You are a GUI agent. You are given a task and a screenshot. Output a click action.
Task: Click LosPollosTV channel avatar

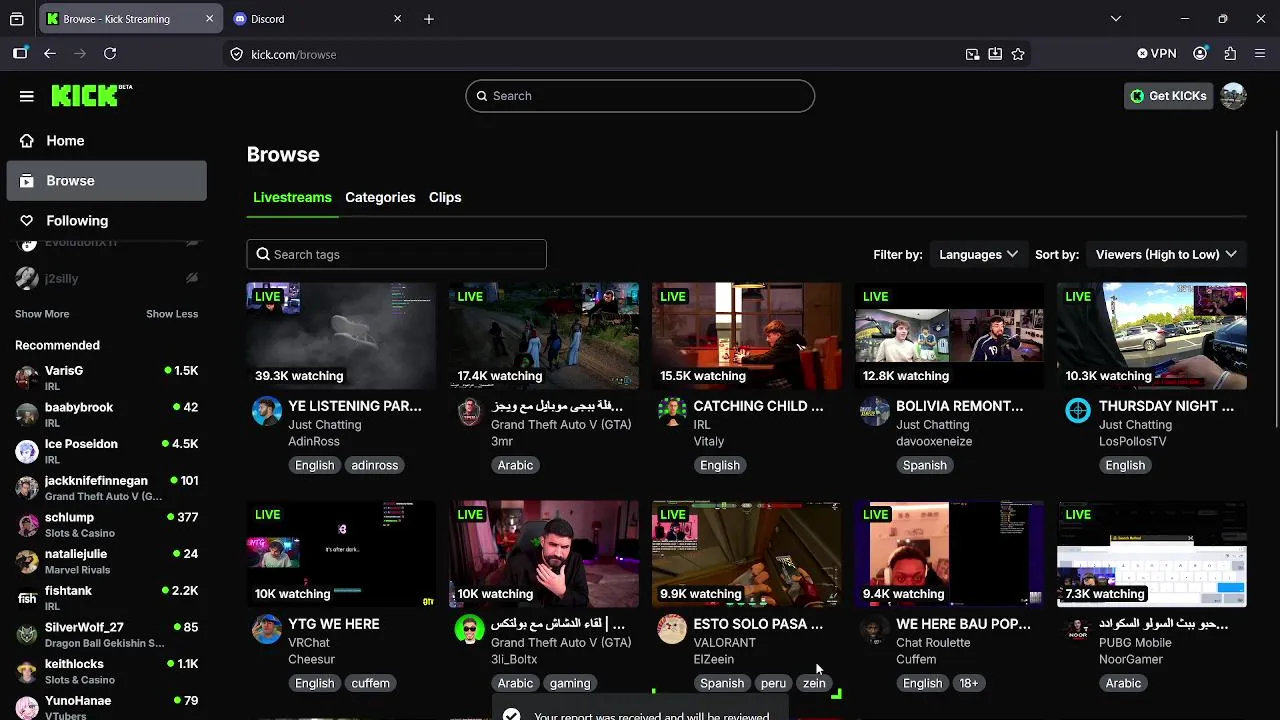(1078, 411)
